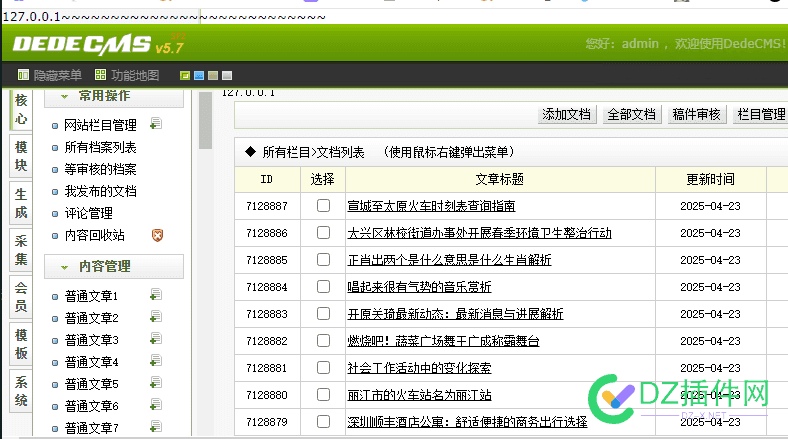Click the 稿件审核 button
The height and width of the screenshot is (439, 788).
pos(697,115)
